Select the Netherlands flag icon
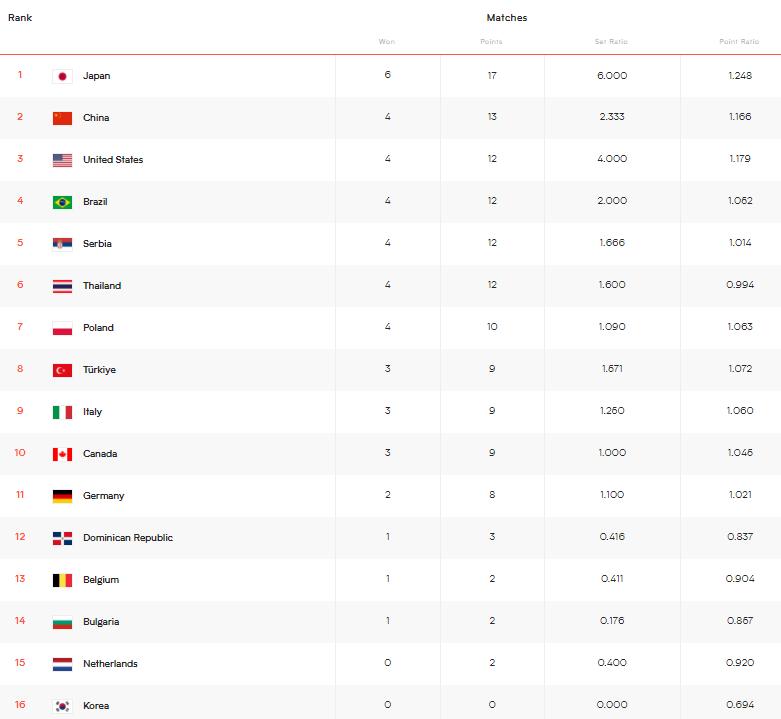This screenshot has width=781, height=719. tap(62, 664)
